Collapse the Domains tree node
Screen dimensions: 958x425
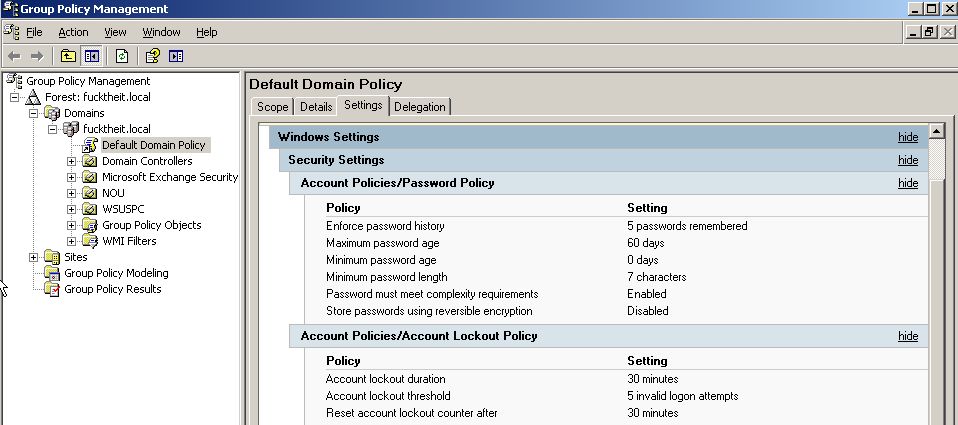click(x=34, y=113)
